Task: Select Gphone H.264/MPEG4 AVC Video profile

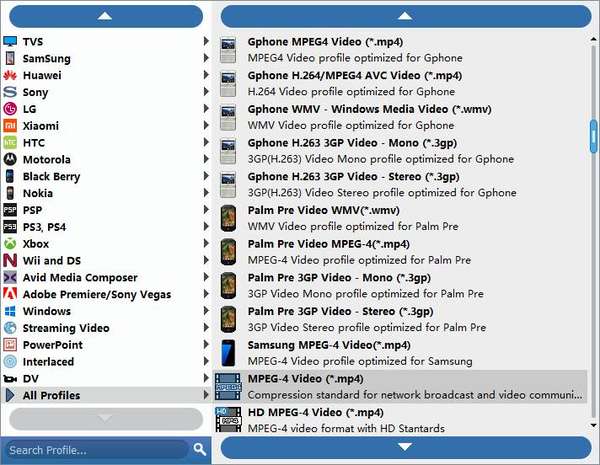Action: 400,83
